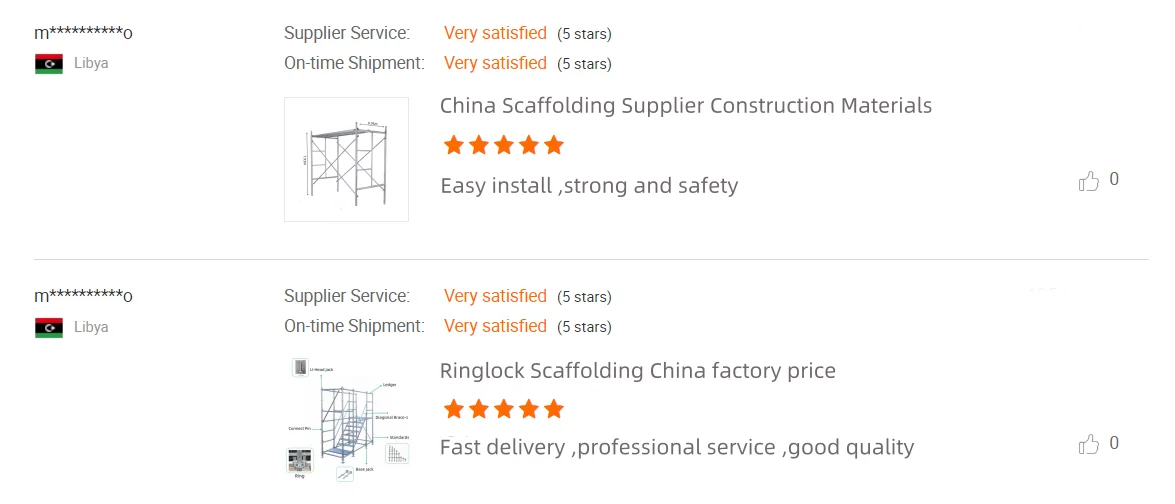Image resolution: width=1175 pixels, height=504 pixels.
Task: Click the "Libya" country label on Ringlock review
Action: (x=91, y=327)
